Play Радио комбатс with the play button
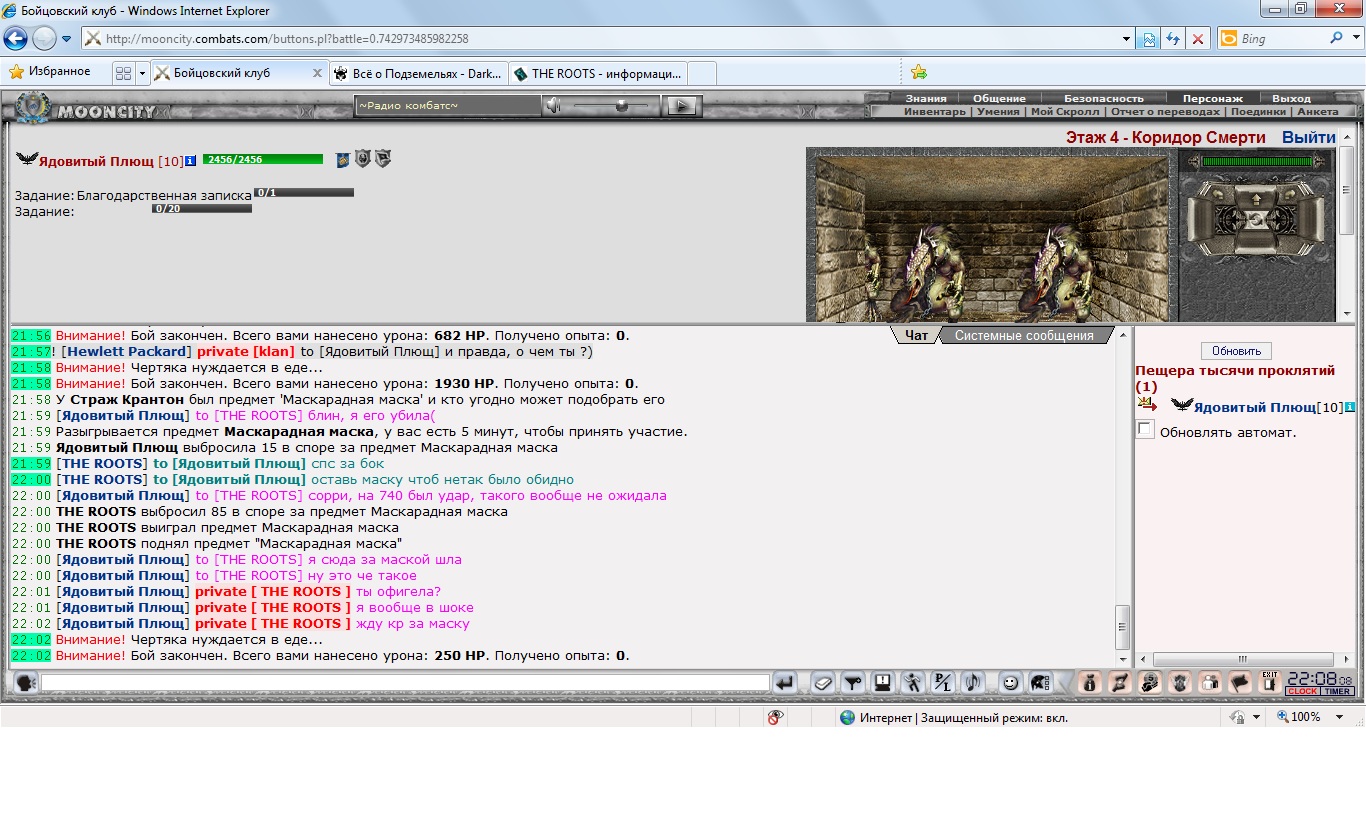Screen dimensions: 1366x840 681,105
